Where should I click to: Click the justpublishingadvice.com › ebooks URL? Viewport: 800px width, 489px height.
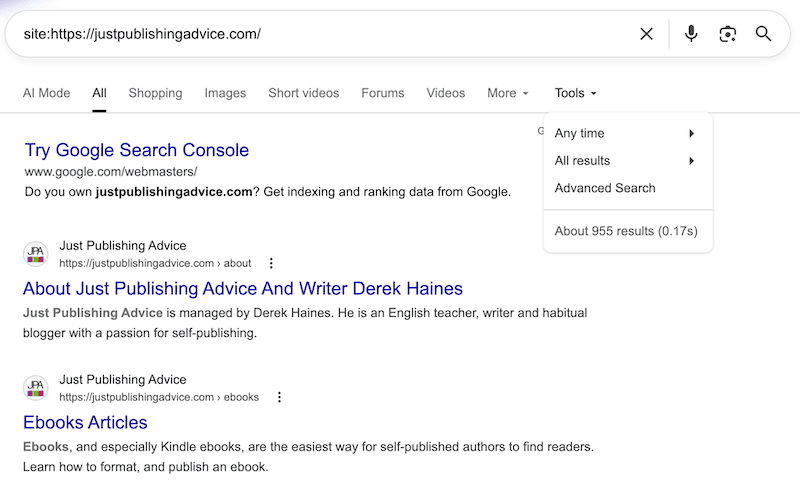(159, 397)
